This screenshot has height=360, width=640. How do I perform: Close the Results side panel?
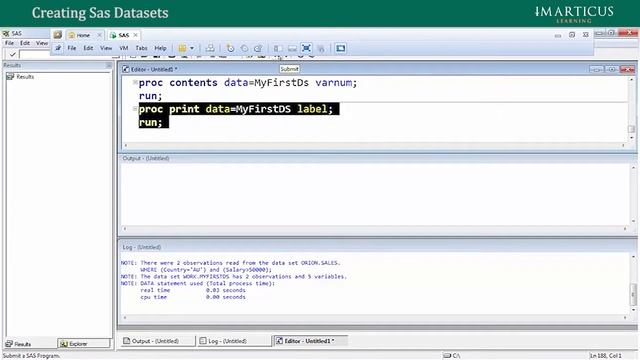(x=109, y=65)
